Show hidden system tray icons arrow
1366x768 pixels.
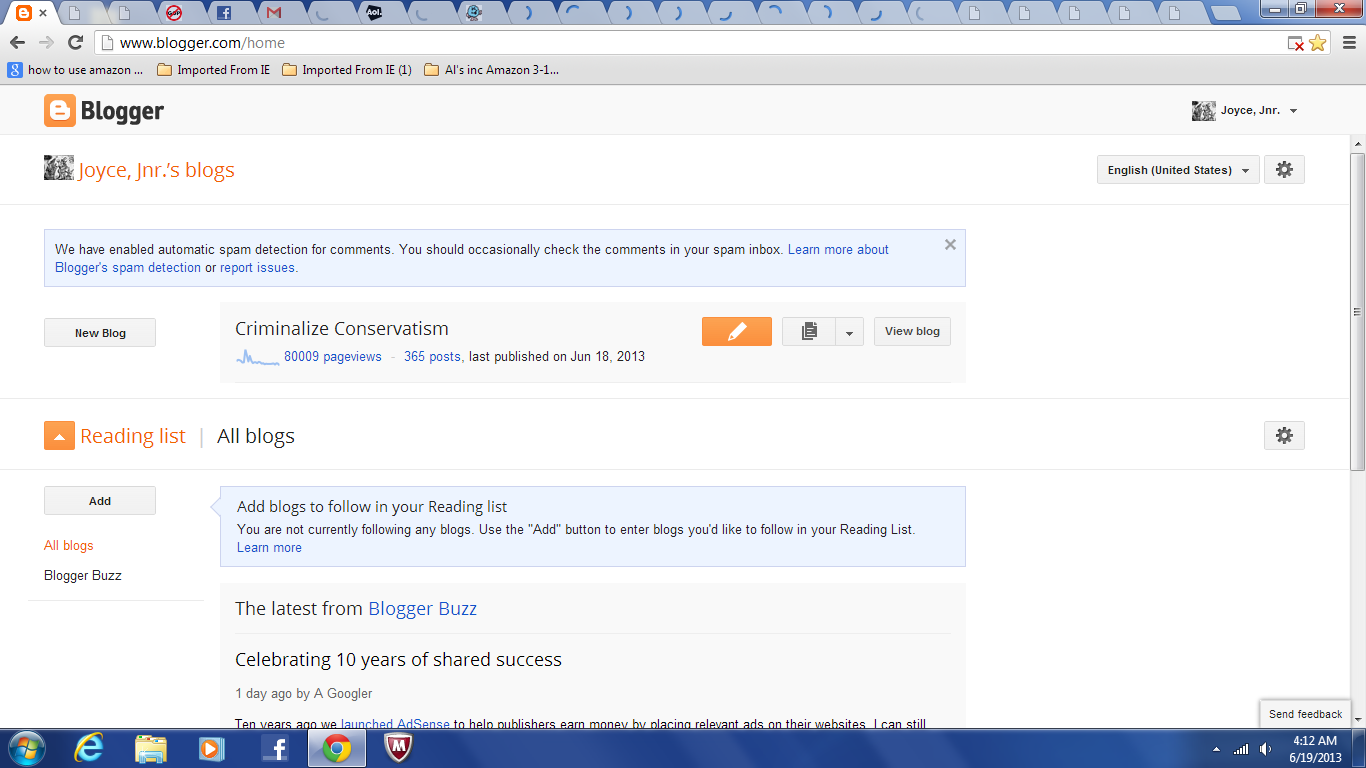(x=1216, y=749)
